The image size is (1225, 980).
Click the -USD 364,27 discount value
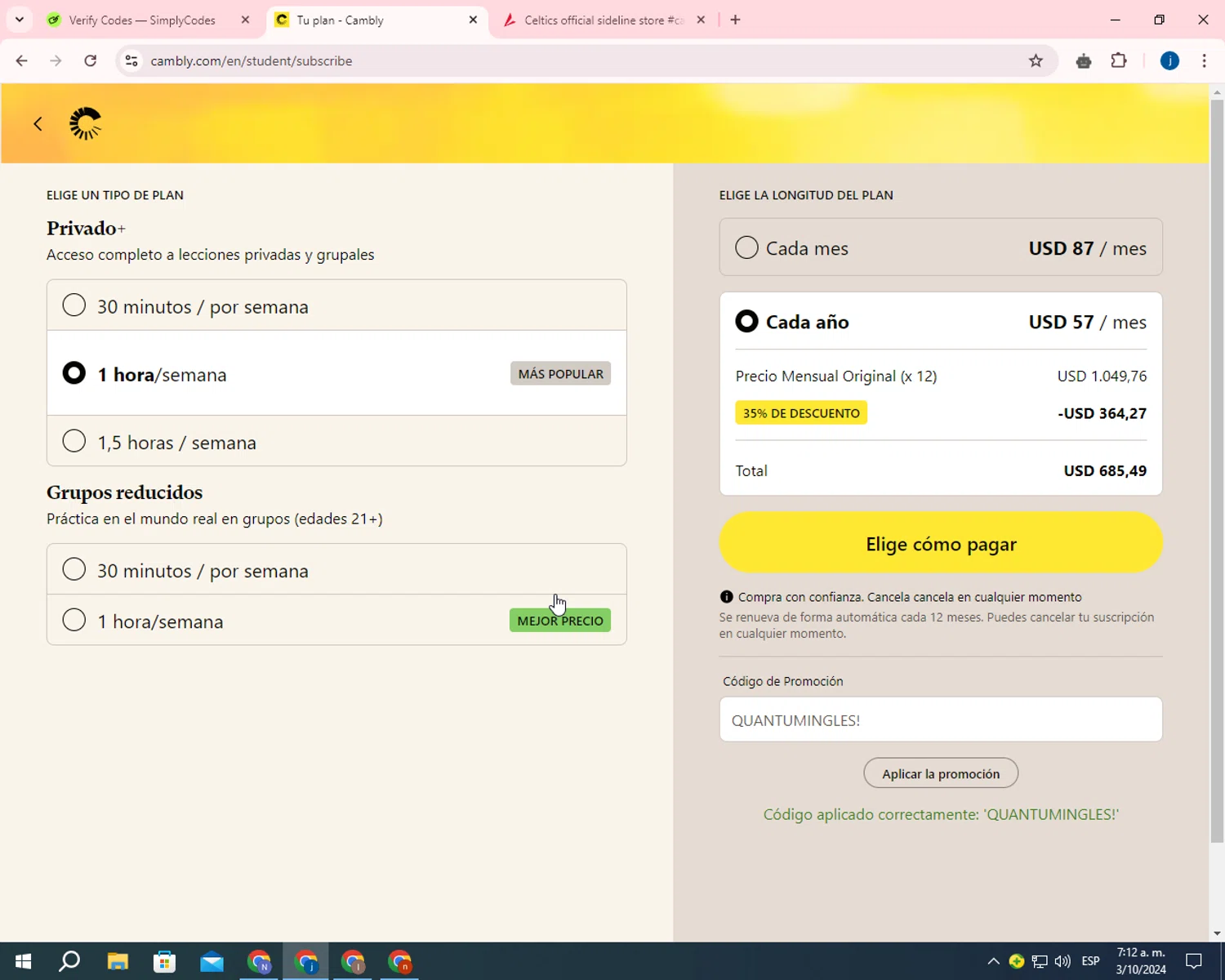1102,413
